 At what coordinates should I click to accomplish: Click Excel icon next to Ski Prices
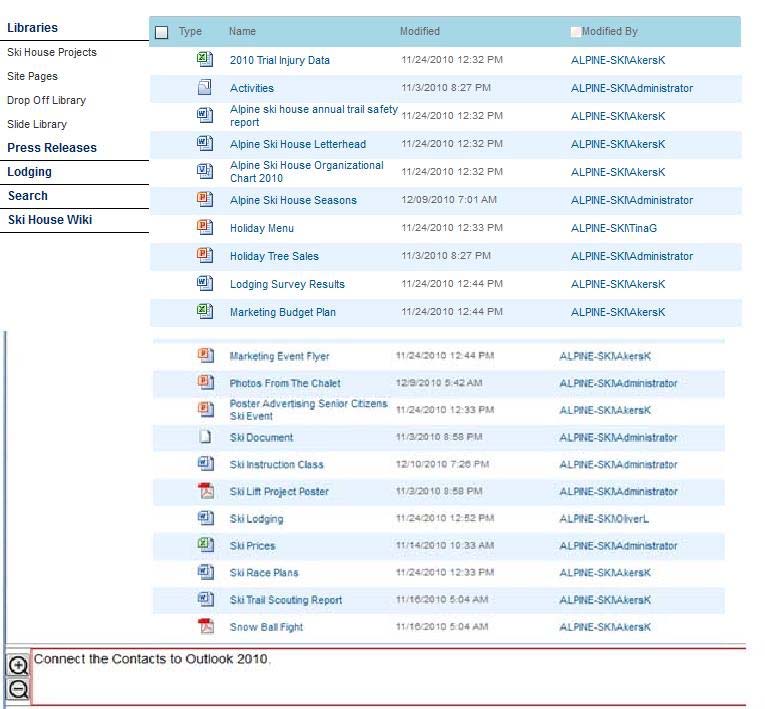206,545
